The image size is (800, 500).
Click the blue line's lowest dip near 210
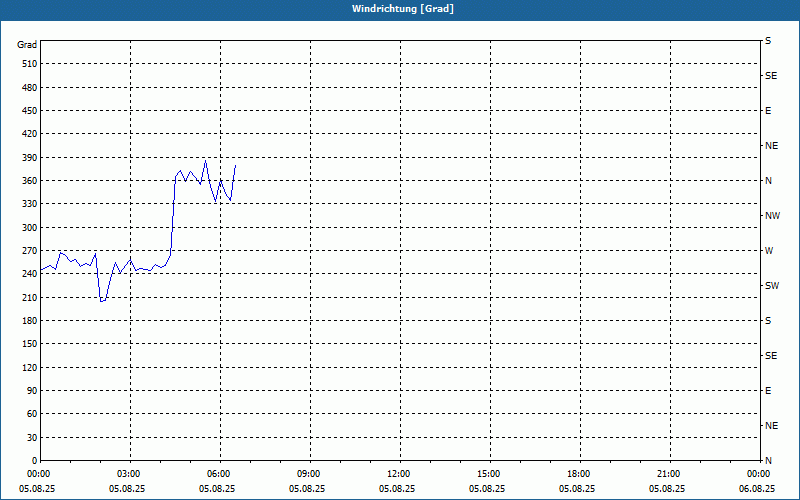[x=101, y=301]
